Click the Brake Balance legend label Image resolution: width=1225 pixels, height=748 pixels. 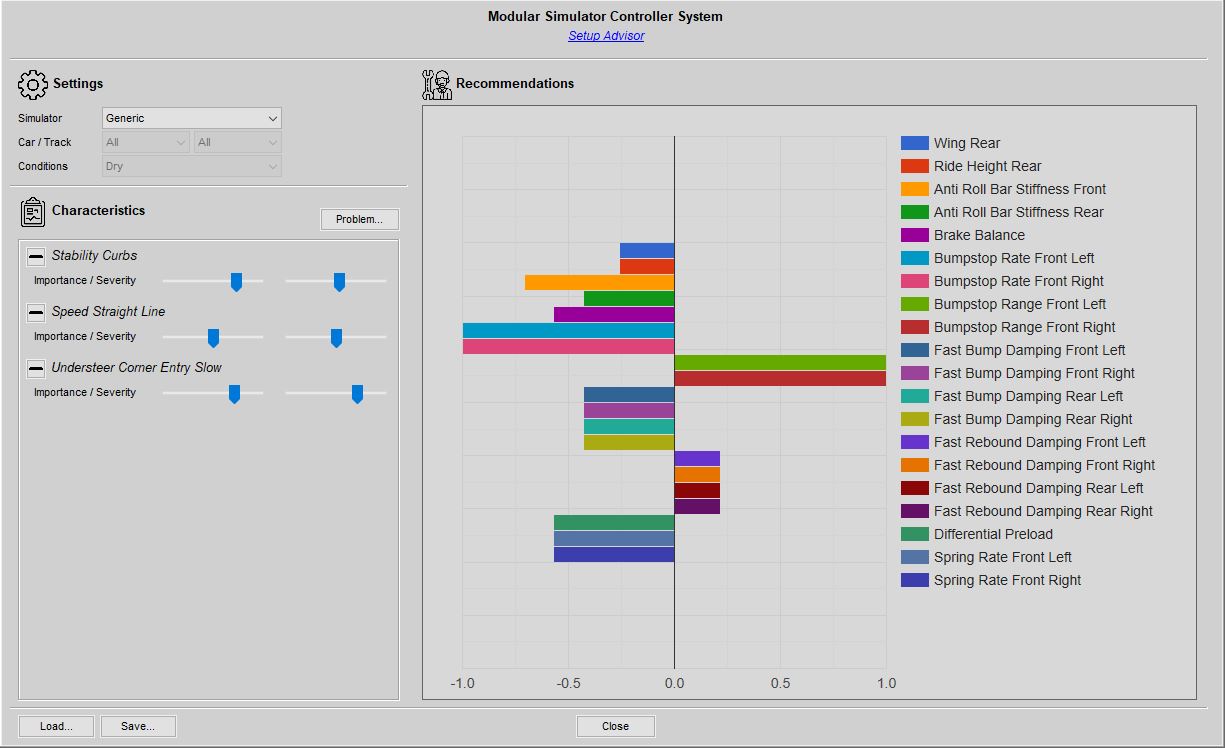[979, 235]
